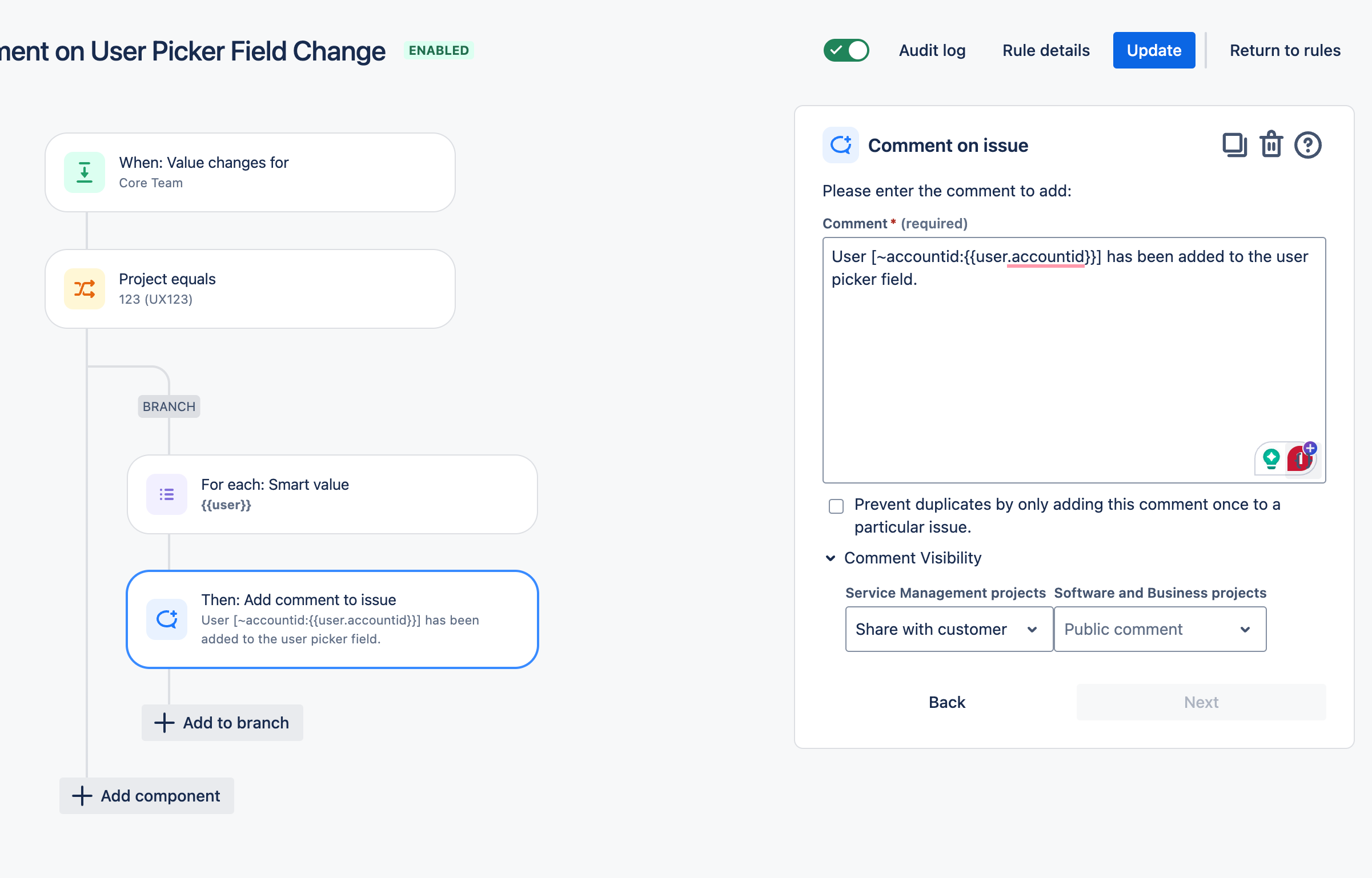The width and height of the screenshot is (1372, 878).
Task: Click the green lightbulb icon in comment box
Action: coord(1271,458)
